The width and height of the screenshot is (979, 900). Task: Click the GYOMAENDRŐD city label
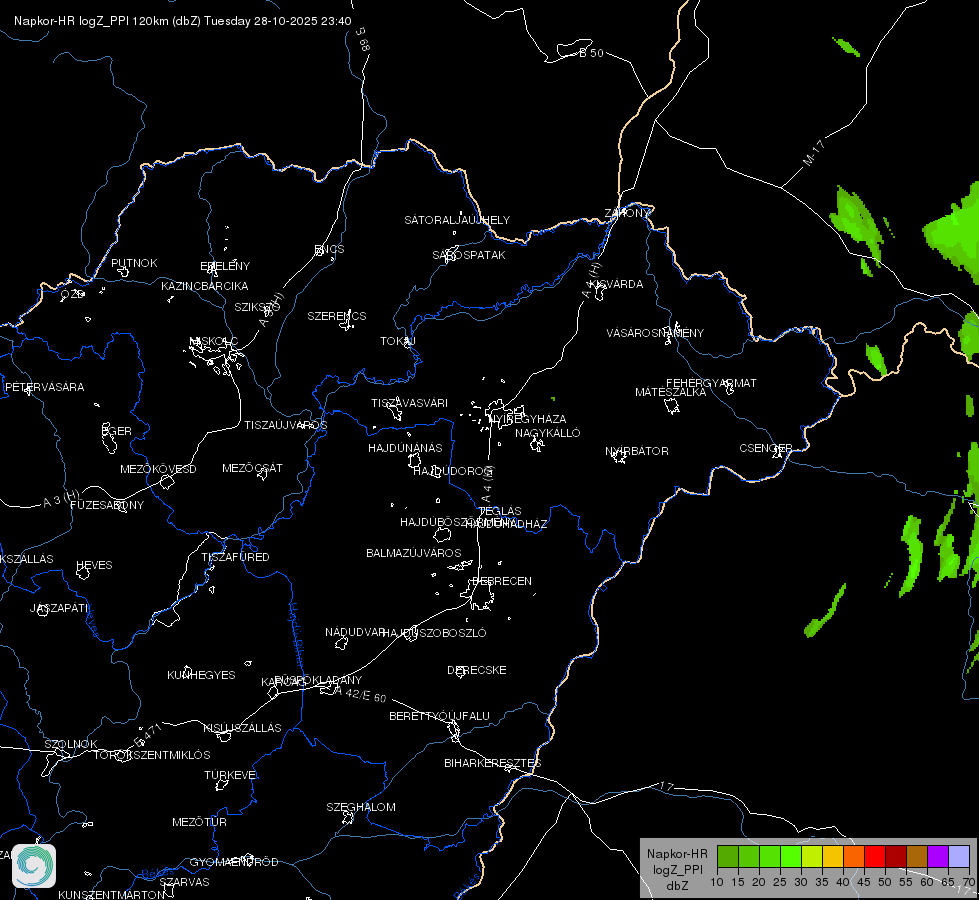[234, 862]
